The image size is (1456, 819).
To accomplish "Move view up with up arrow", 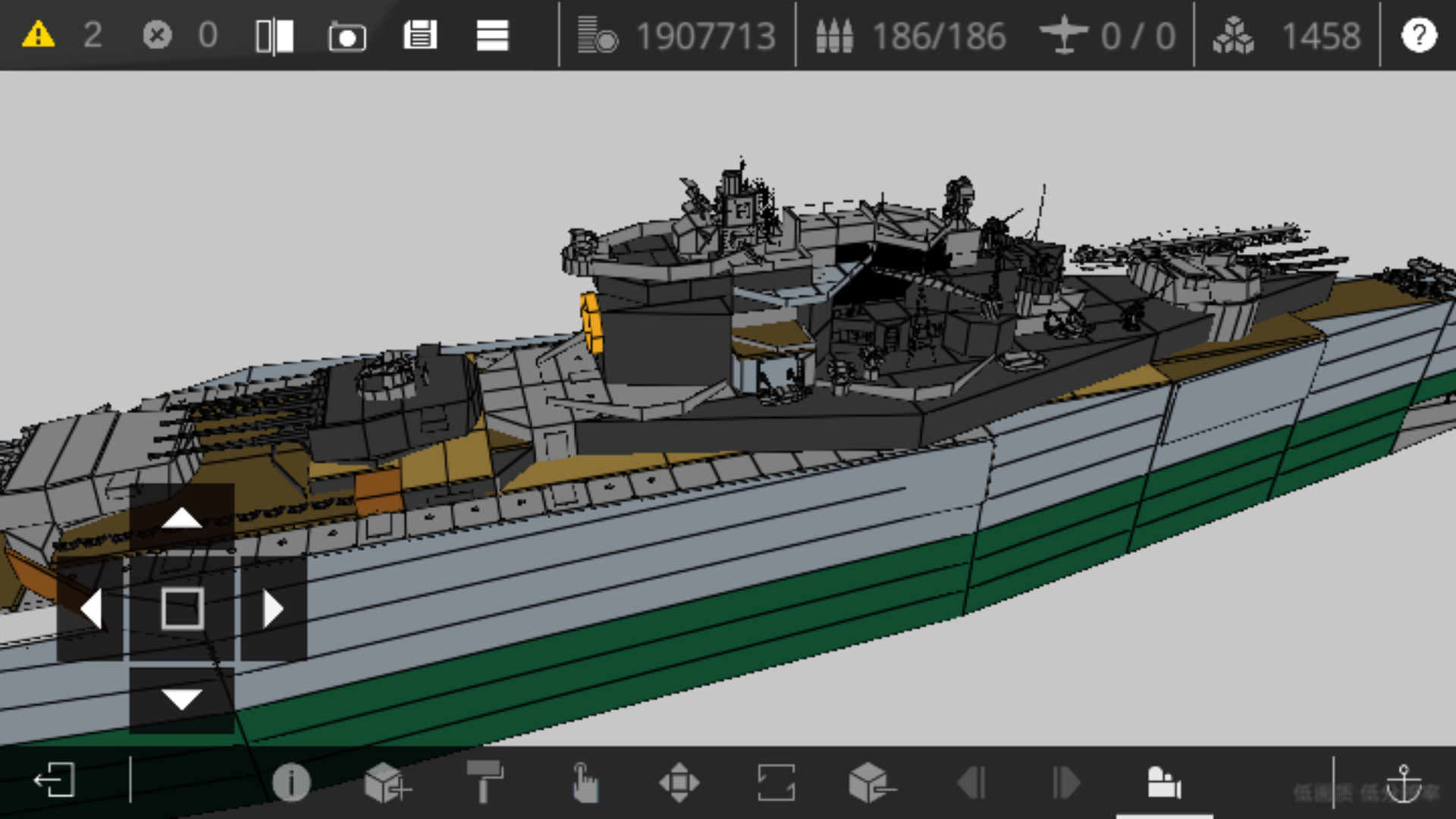I will (182, 518).
